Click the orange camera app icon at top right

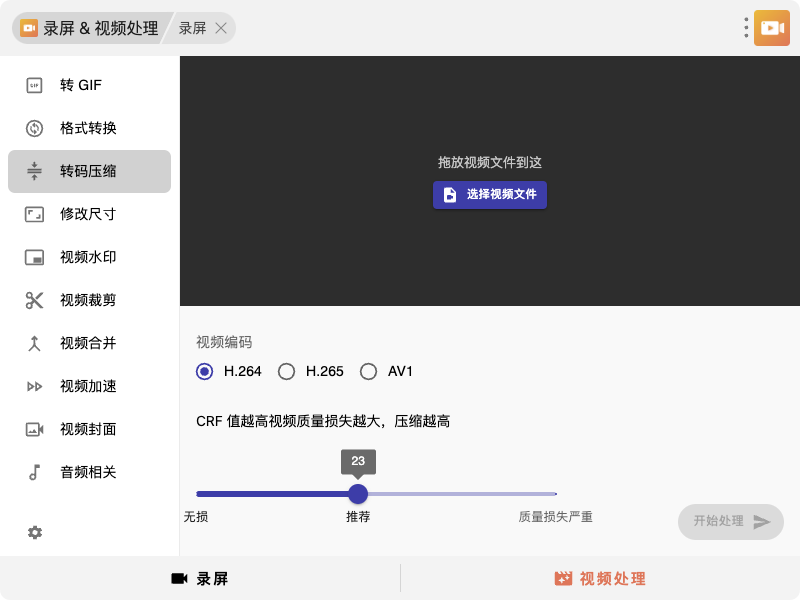(772, 28)
